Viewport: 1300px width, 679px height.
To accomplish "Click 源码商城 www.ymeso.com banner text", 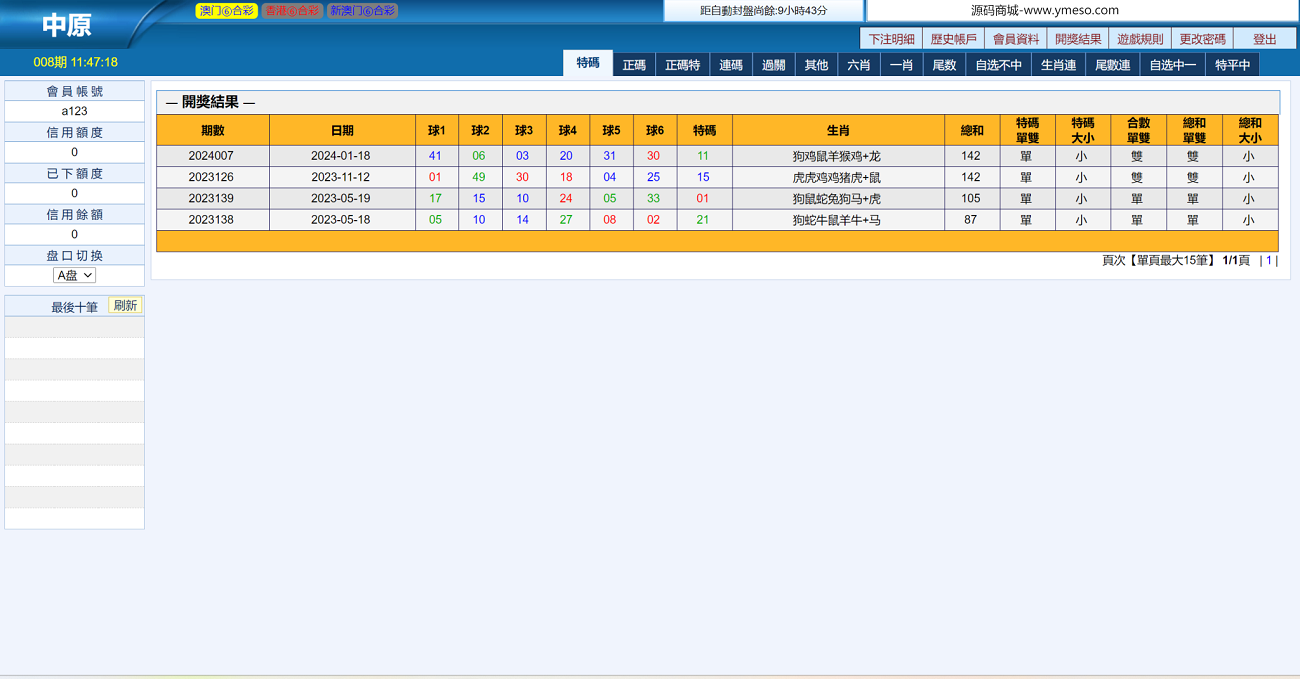I will 1045,10.
